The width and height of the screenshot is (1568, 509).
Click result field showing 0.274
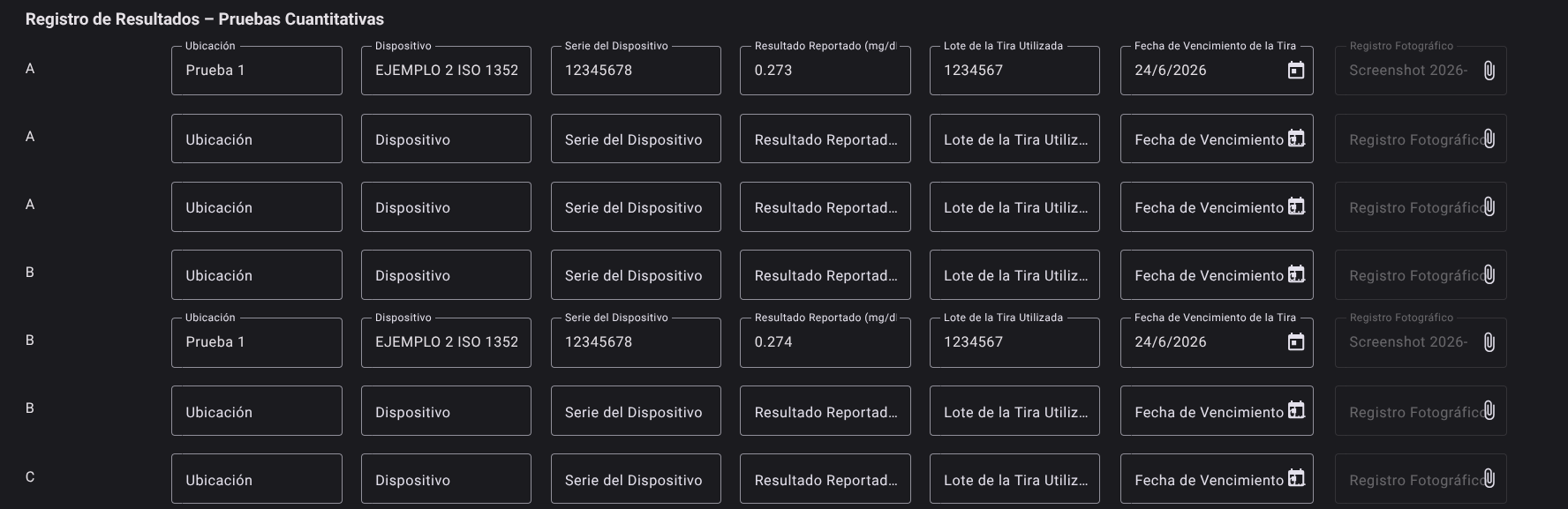click(825, 342)
